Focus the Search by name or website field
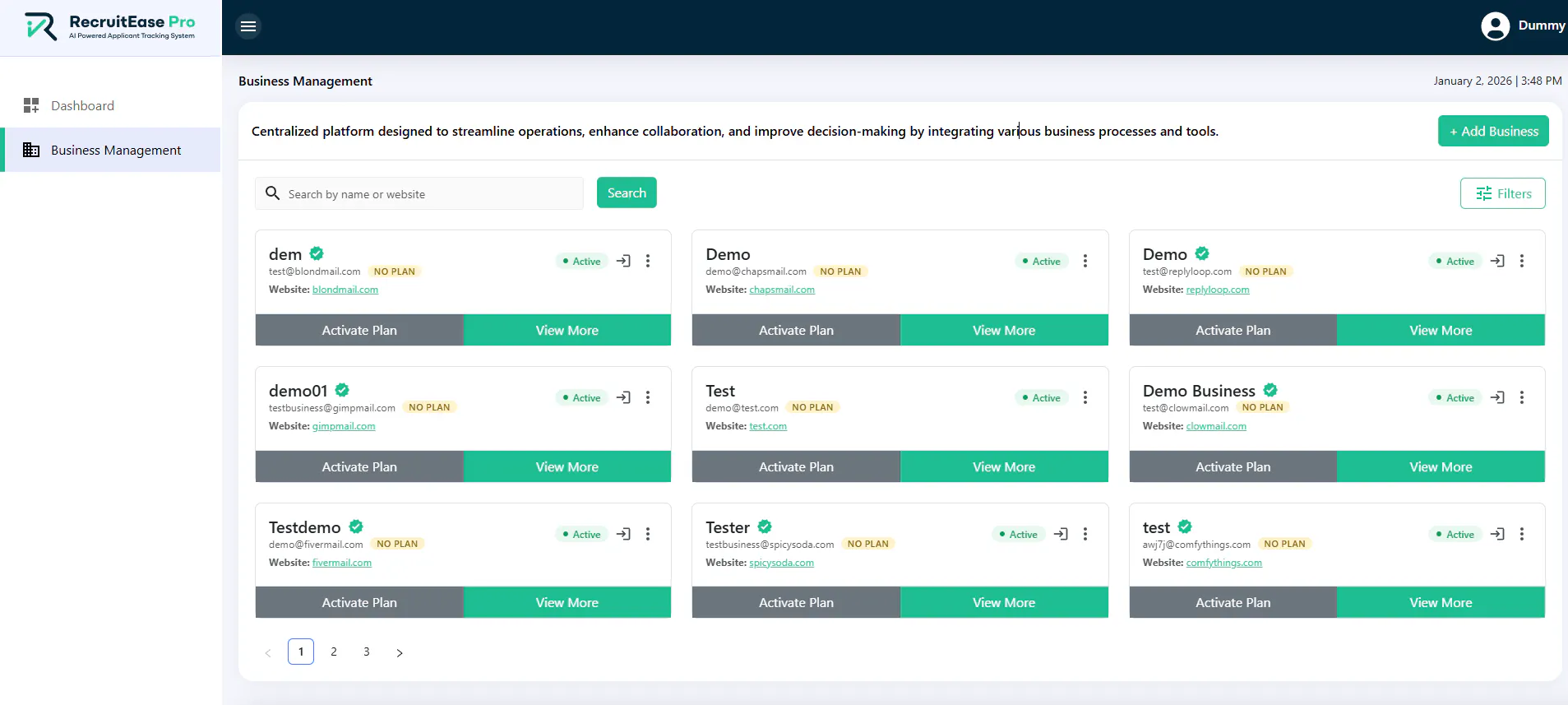This screenshot has width=1568, height=705. (419, 193)
